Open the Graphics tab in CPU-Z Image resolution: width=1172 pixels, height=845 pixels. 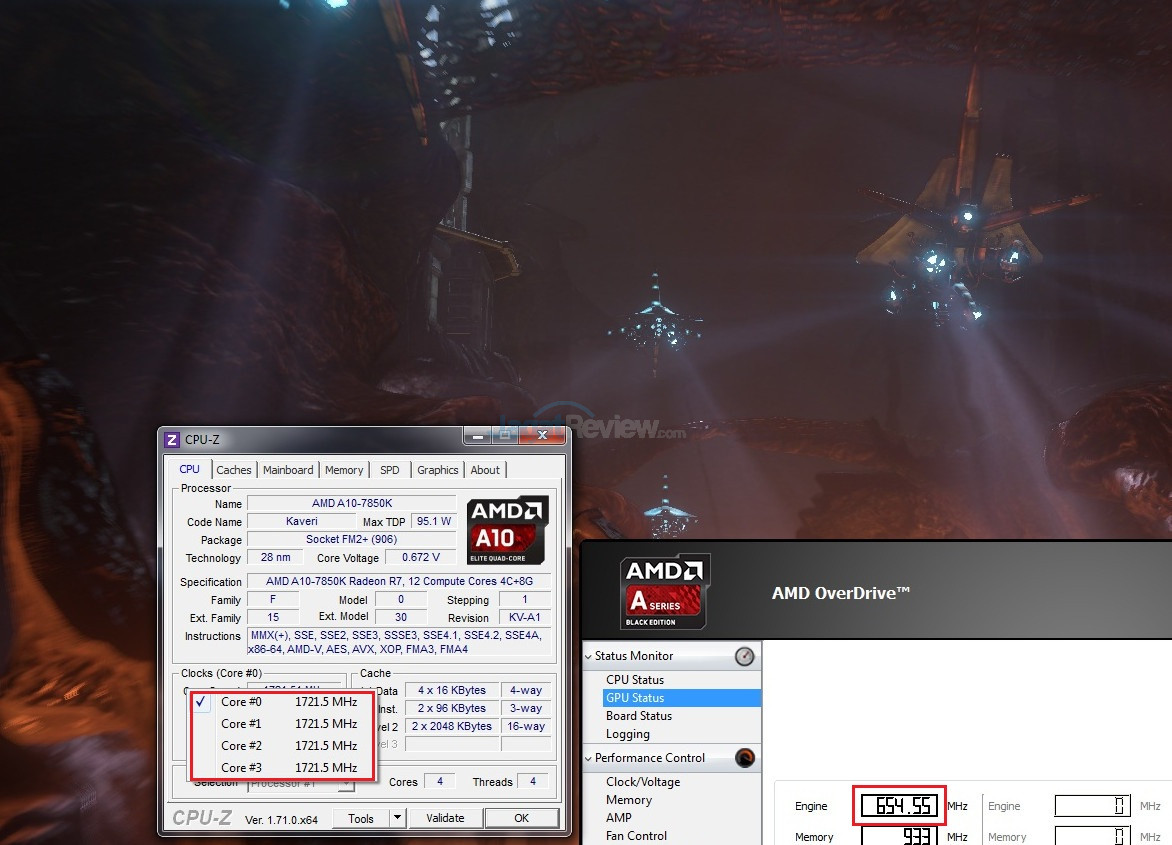tap(437, 470)
